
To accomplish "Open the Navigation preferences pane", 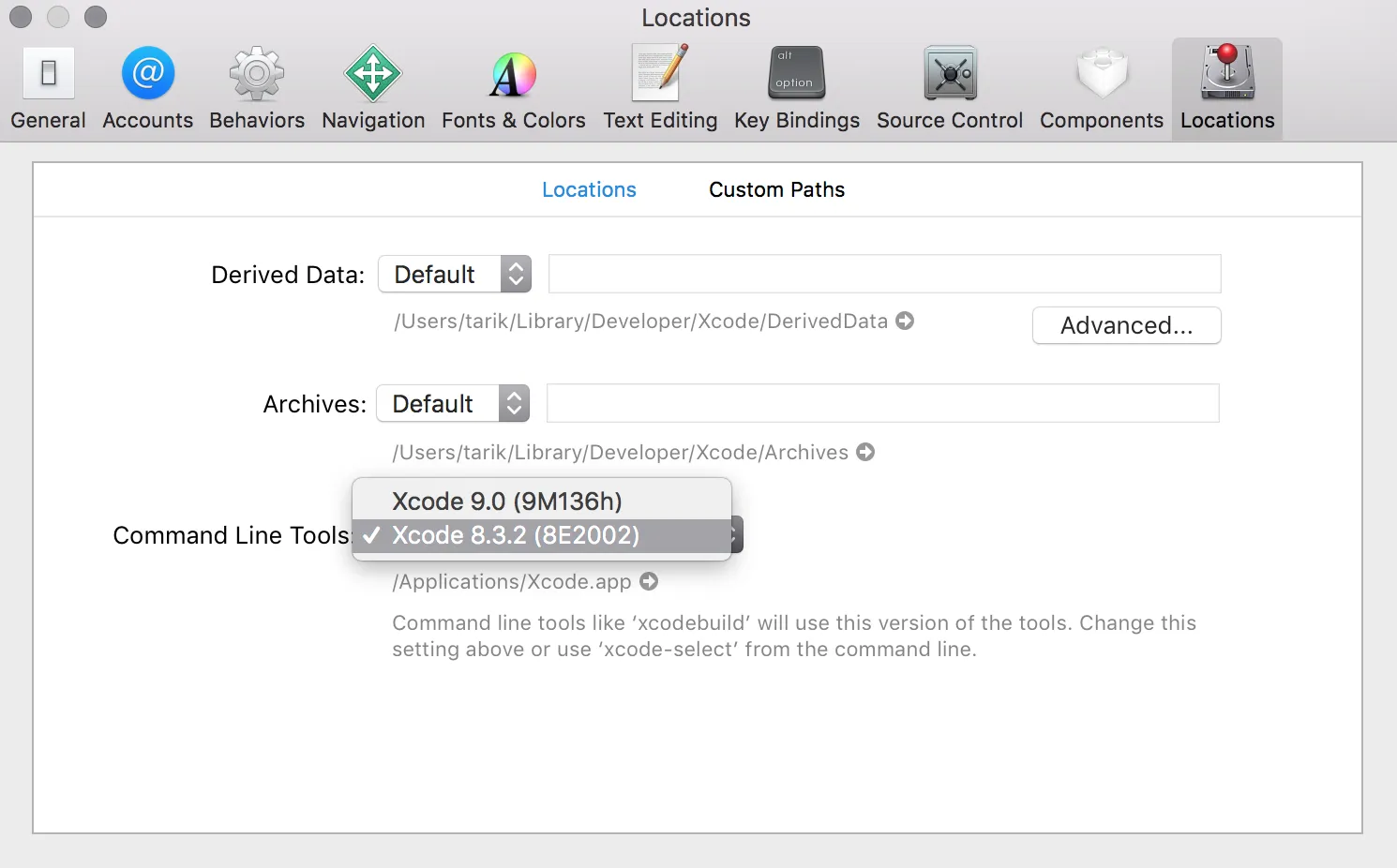I will [x=373, y=89].
